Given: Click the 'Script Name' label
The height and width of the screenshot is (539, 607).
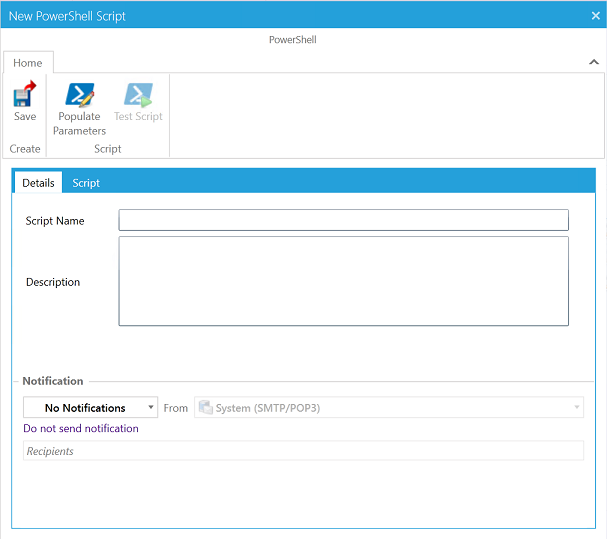Looking at the screenshot, I should pyautogui.click(x=55, y=221).
